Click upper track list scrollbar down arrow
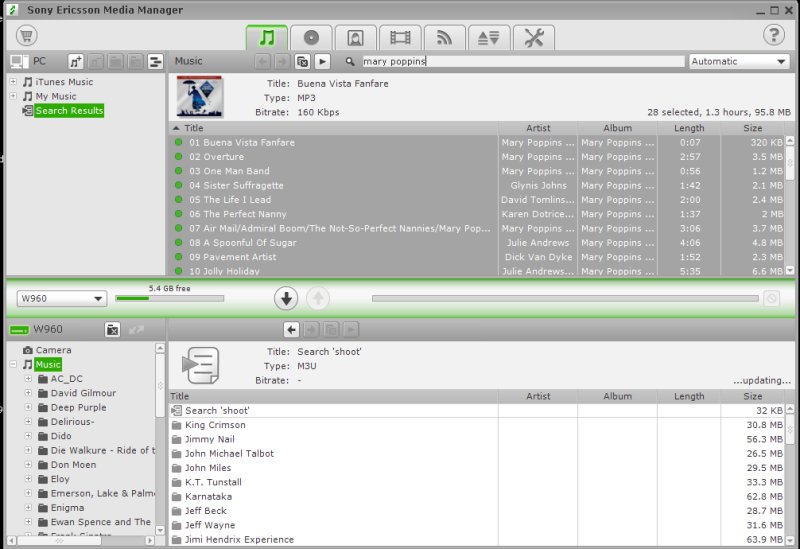 [x=790, y=270]
